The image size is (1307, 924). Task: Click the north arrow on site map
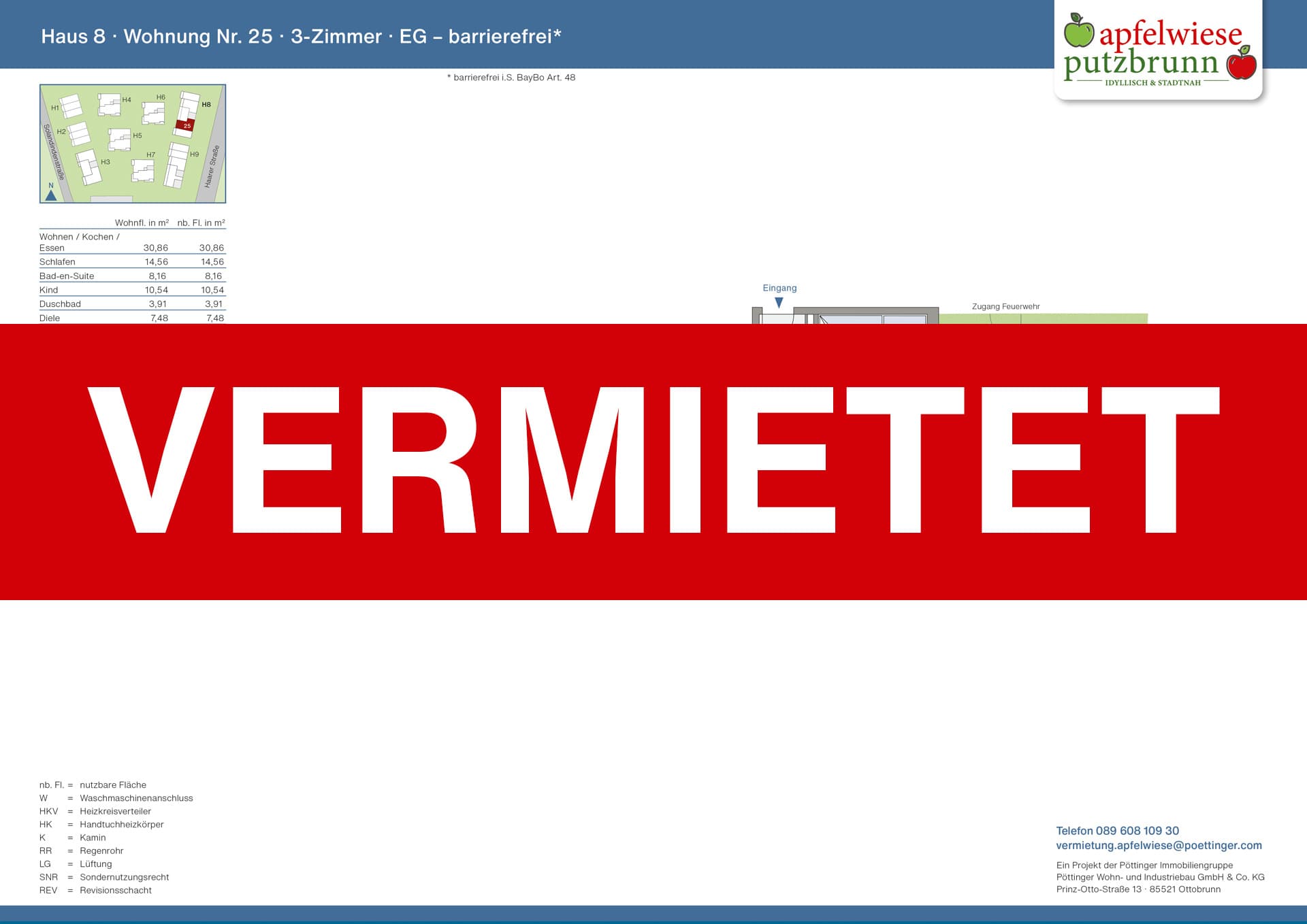pyautogui.click(x=51, y=195)
